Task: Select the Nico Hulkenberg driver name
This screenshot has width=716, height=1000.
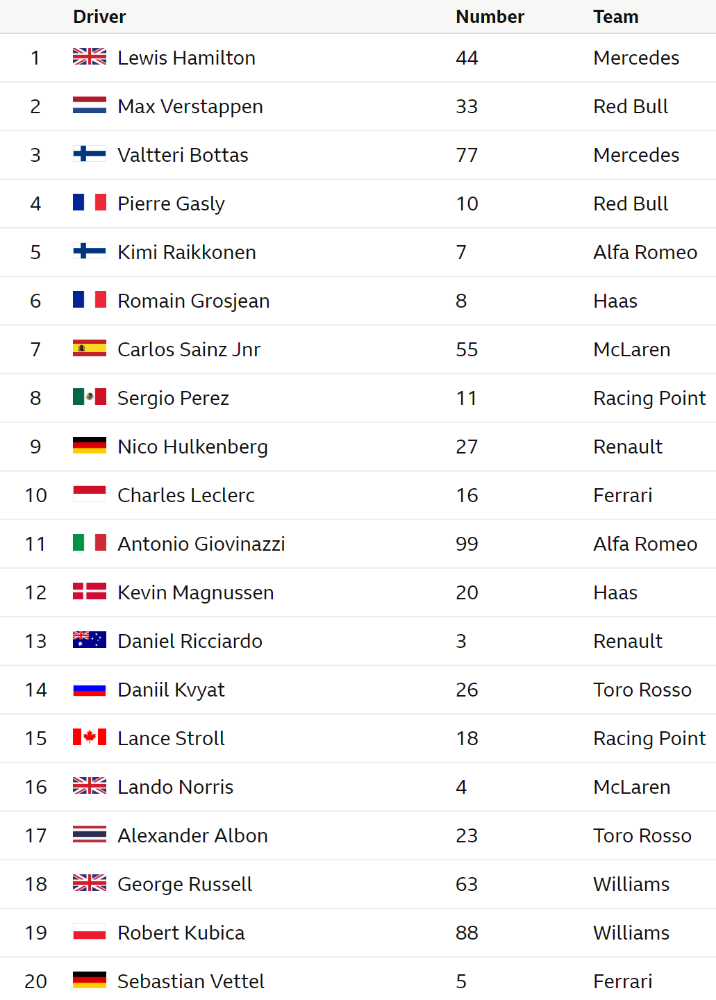Action: click(x=193, y=446)
